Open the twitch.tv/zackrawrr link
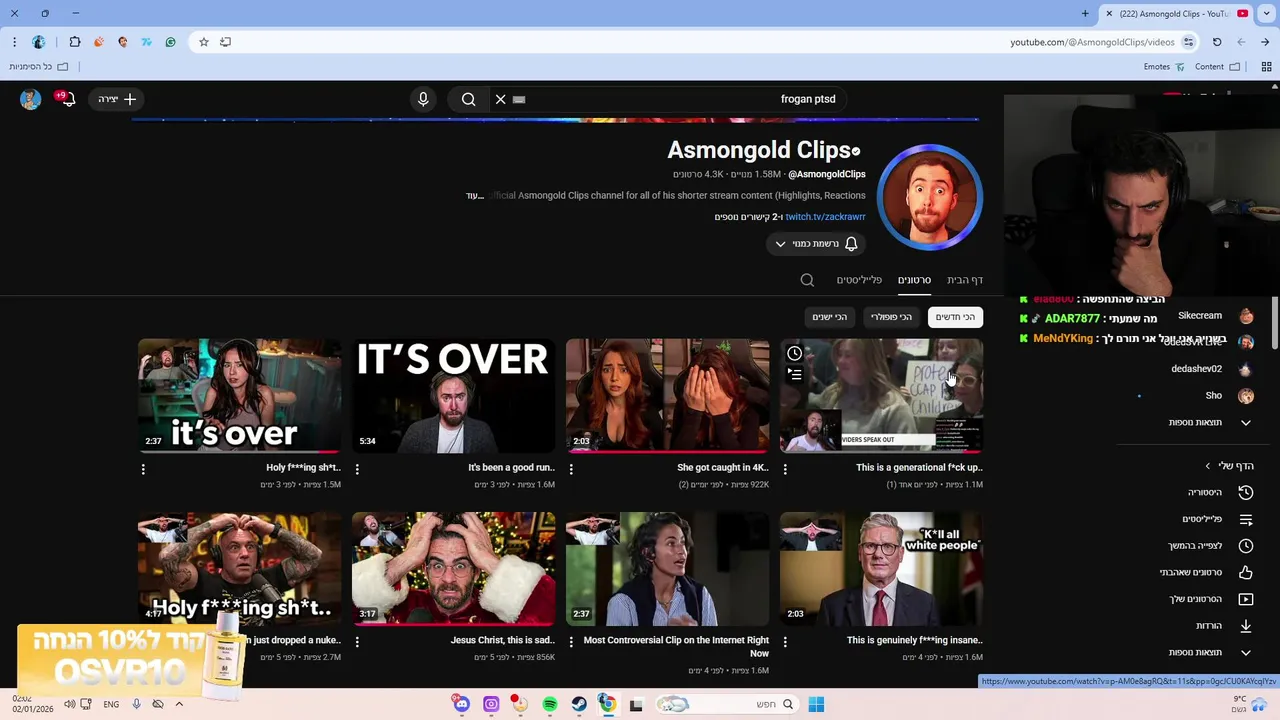 point(825,217)
